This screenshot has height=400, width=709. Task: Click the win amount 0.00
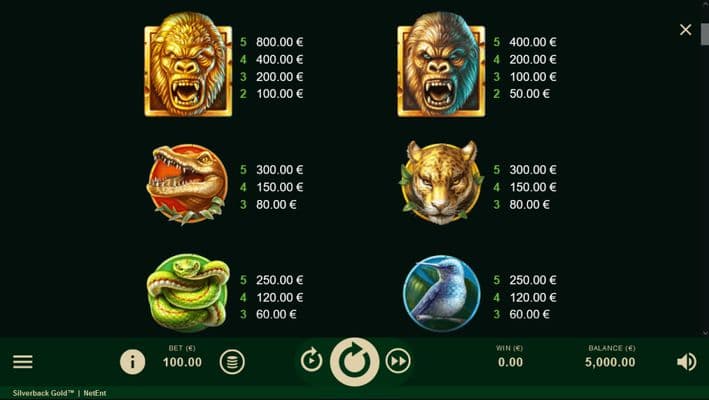pyautogui.click(x=510, y=362)
